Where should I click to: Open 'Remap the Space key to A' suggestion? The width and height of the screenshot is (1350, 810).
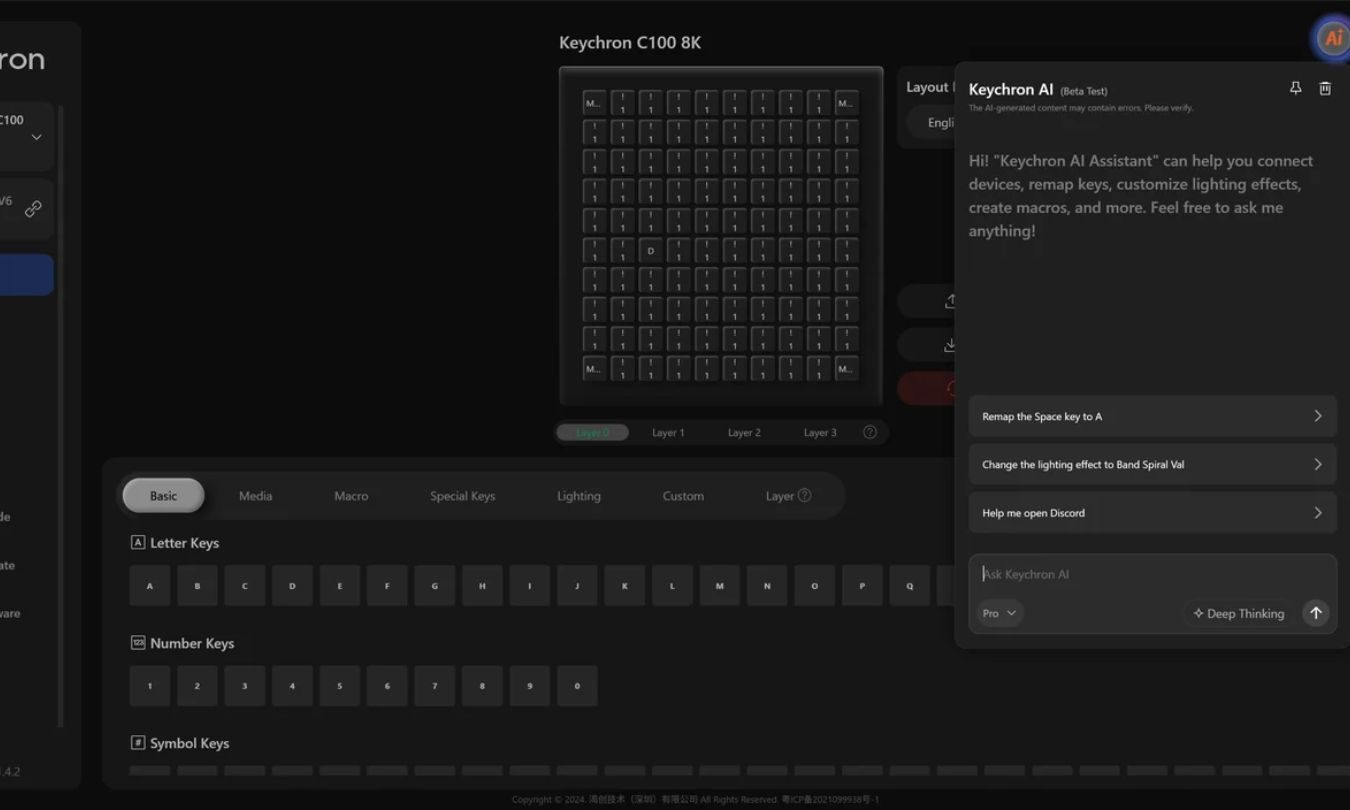(1152, 416)
